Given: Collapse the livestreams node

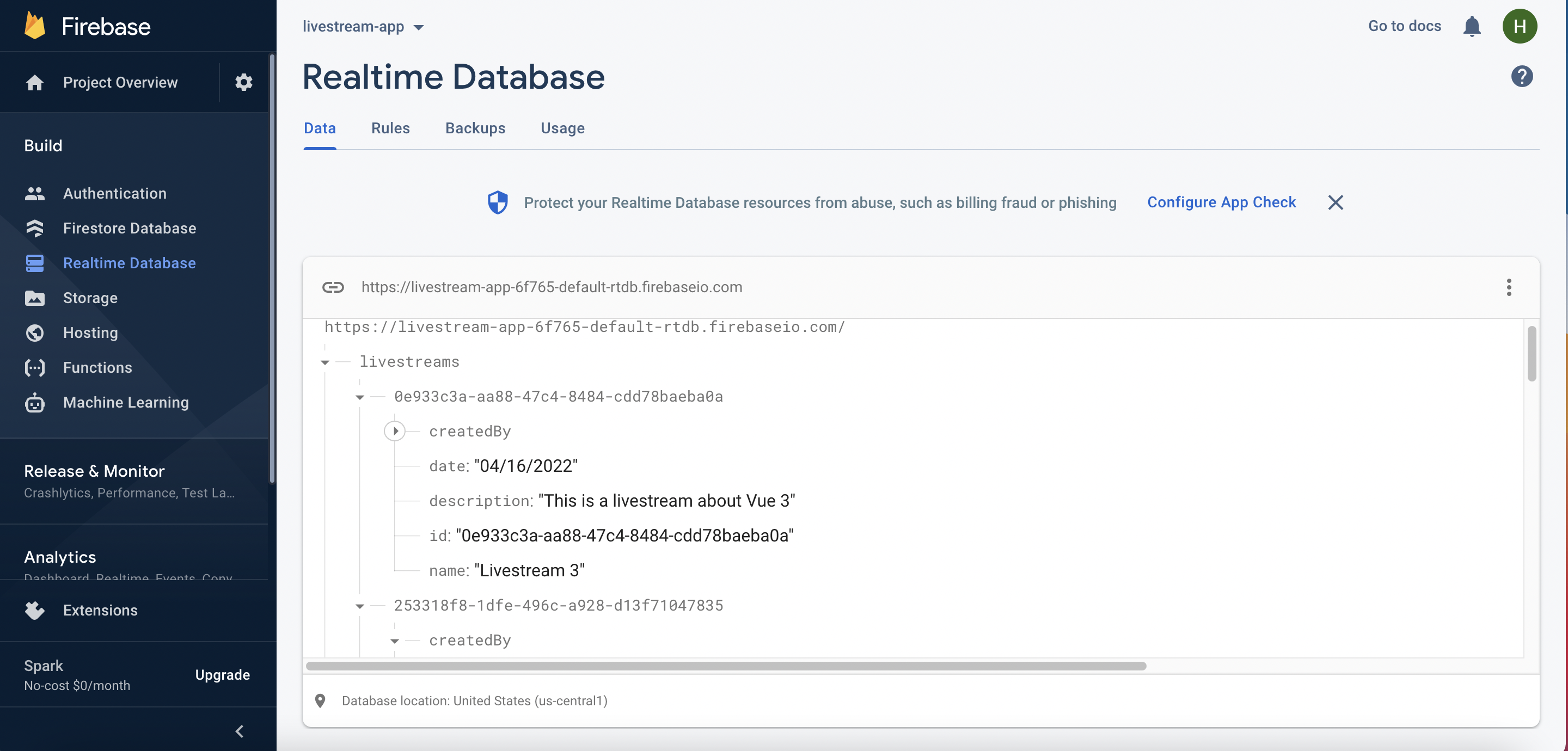Looking at the screenshot, I should point(325,363).
